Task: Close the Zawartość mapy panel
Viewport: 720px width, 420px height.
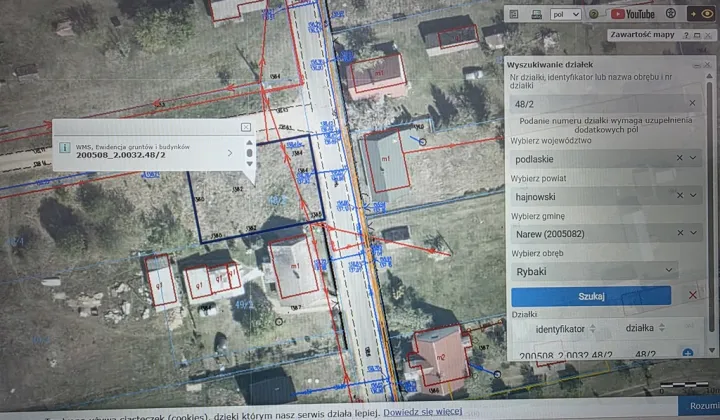Action: pos(708,35)
